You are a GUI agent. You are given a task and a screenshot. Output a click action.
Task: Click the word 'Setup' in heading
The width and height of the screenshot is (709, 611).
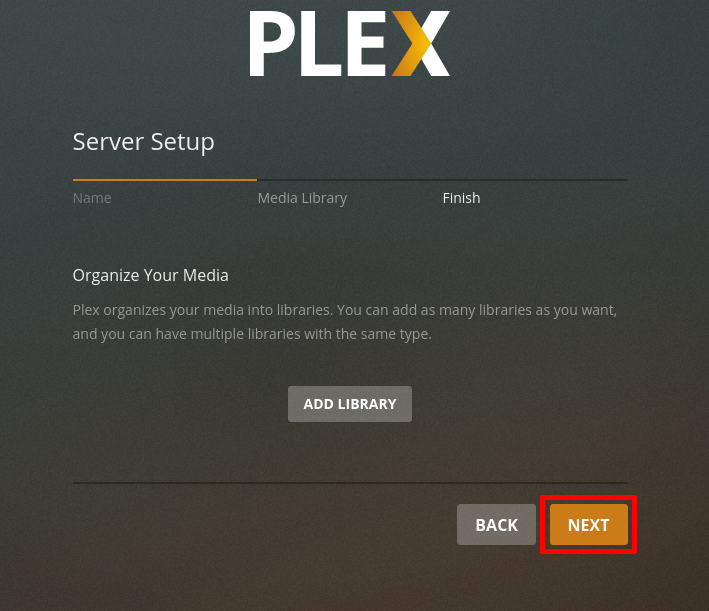click(x=183, y=143)
